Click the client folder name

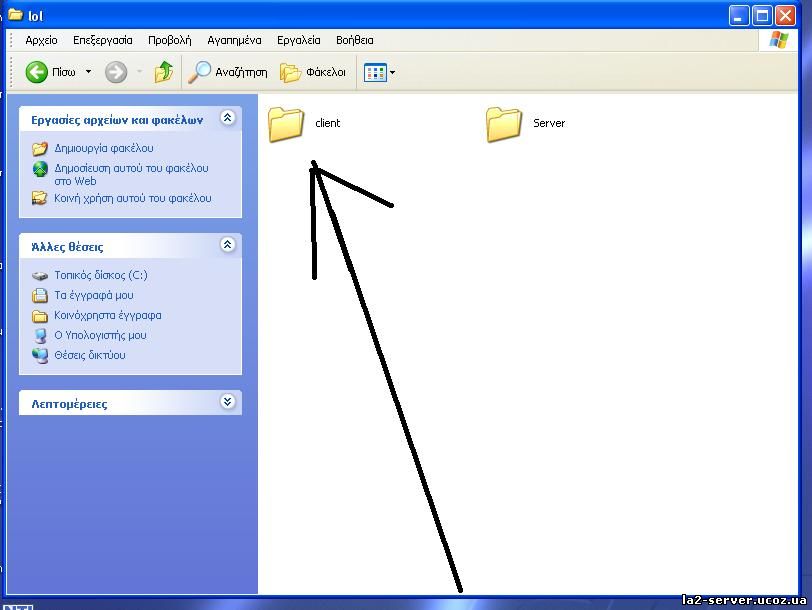[328, 123]
